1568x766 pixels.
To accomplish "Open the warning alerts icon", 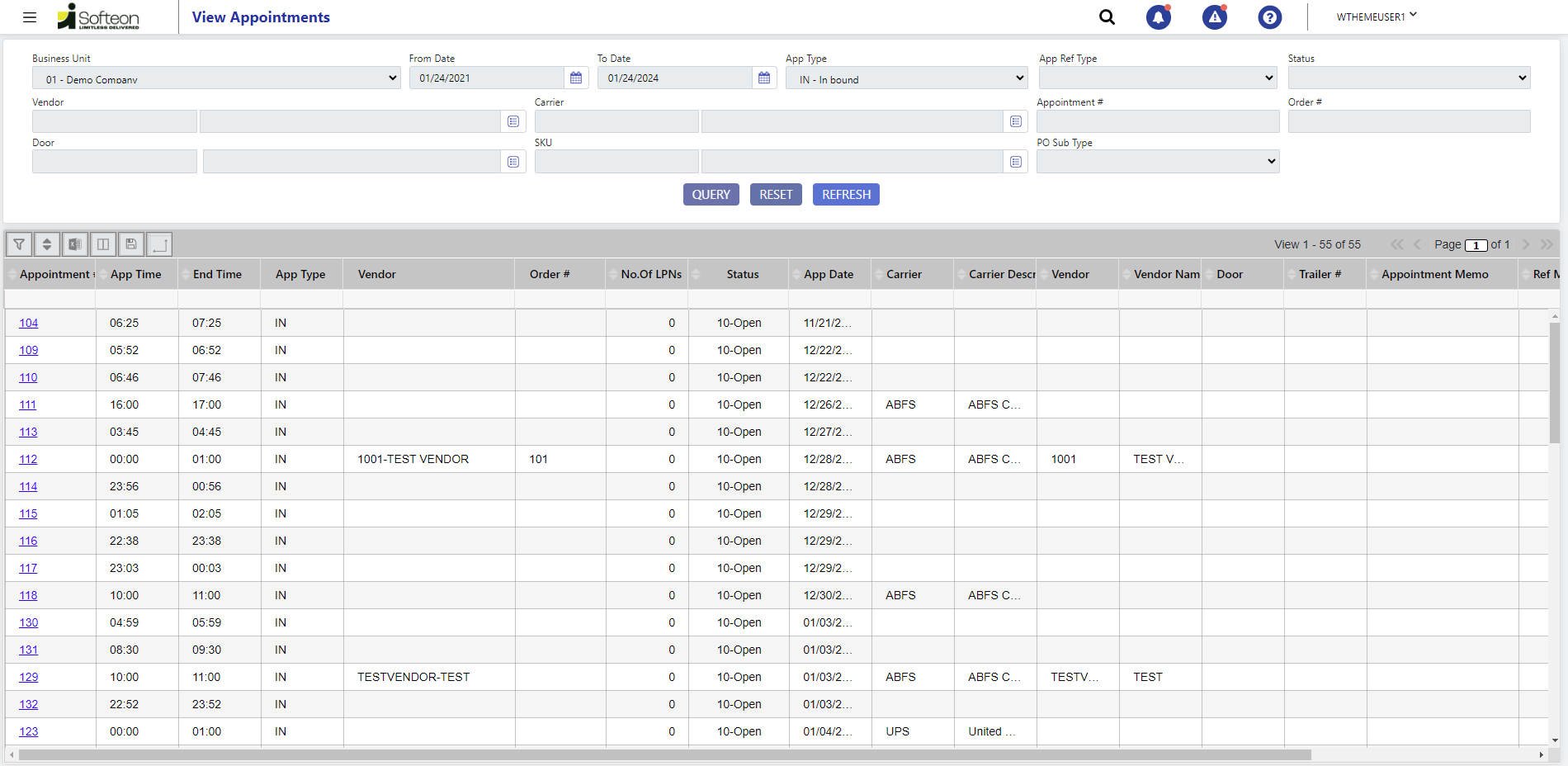I will pyautogui.click(x=1214, y=17).
